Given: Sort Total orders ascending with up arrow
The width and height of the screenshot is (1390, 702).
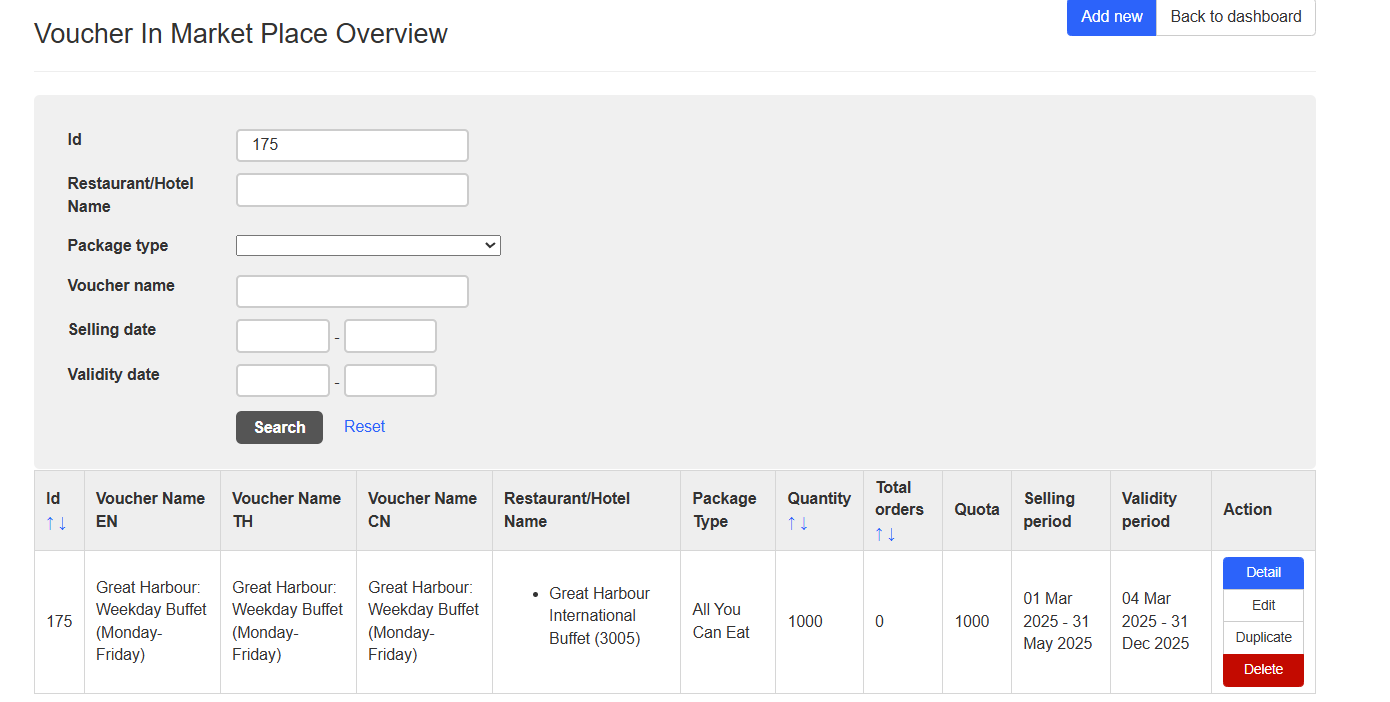Looking at the screenshot, I should [880, 534].
